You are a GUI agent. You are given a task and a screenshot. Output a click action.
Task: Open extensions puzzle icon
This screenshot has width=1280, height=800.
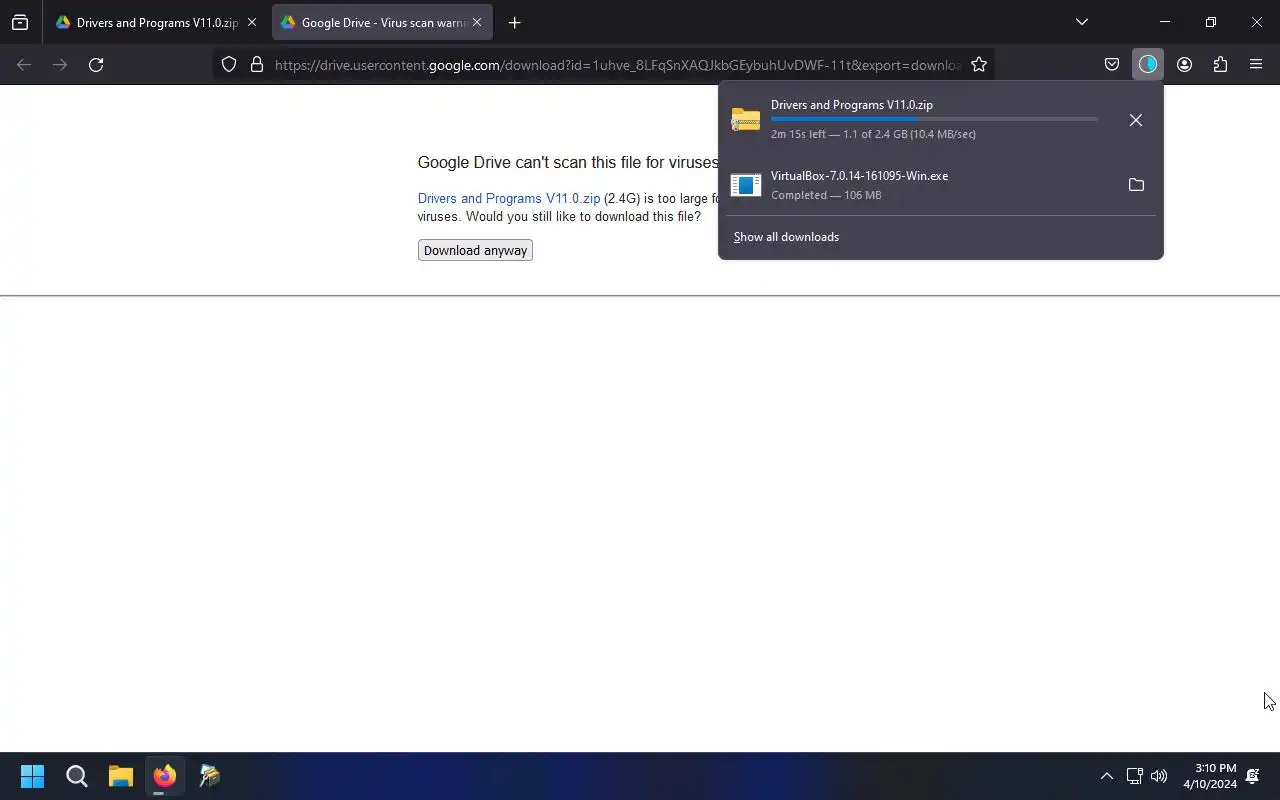coord(1220,64)
